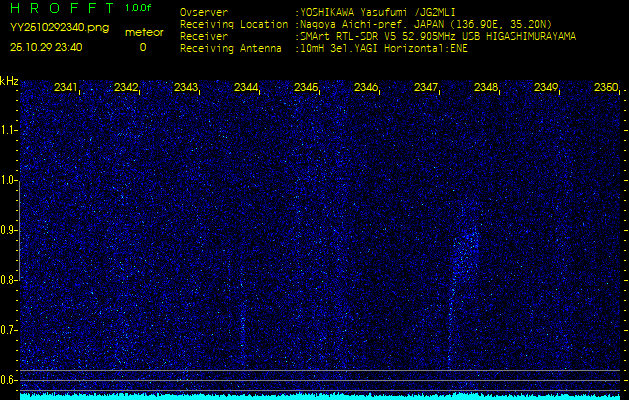The width and height of the screenshot is (629, 400).
Task: Click the kHz axis unit label
Action: [x=9, y=81]
